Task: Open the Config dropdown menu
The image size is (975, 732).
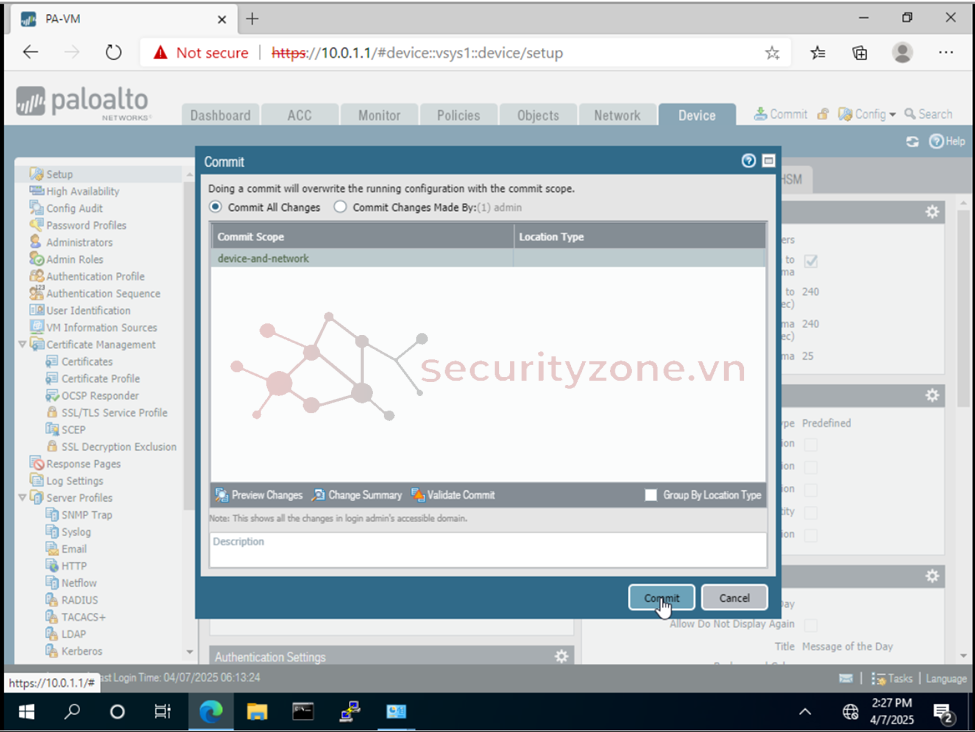Action: tap(867, 114)
